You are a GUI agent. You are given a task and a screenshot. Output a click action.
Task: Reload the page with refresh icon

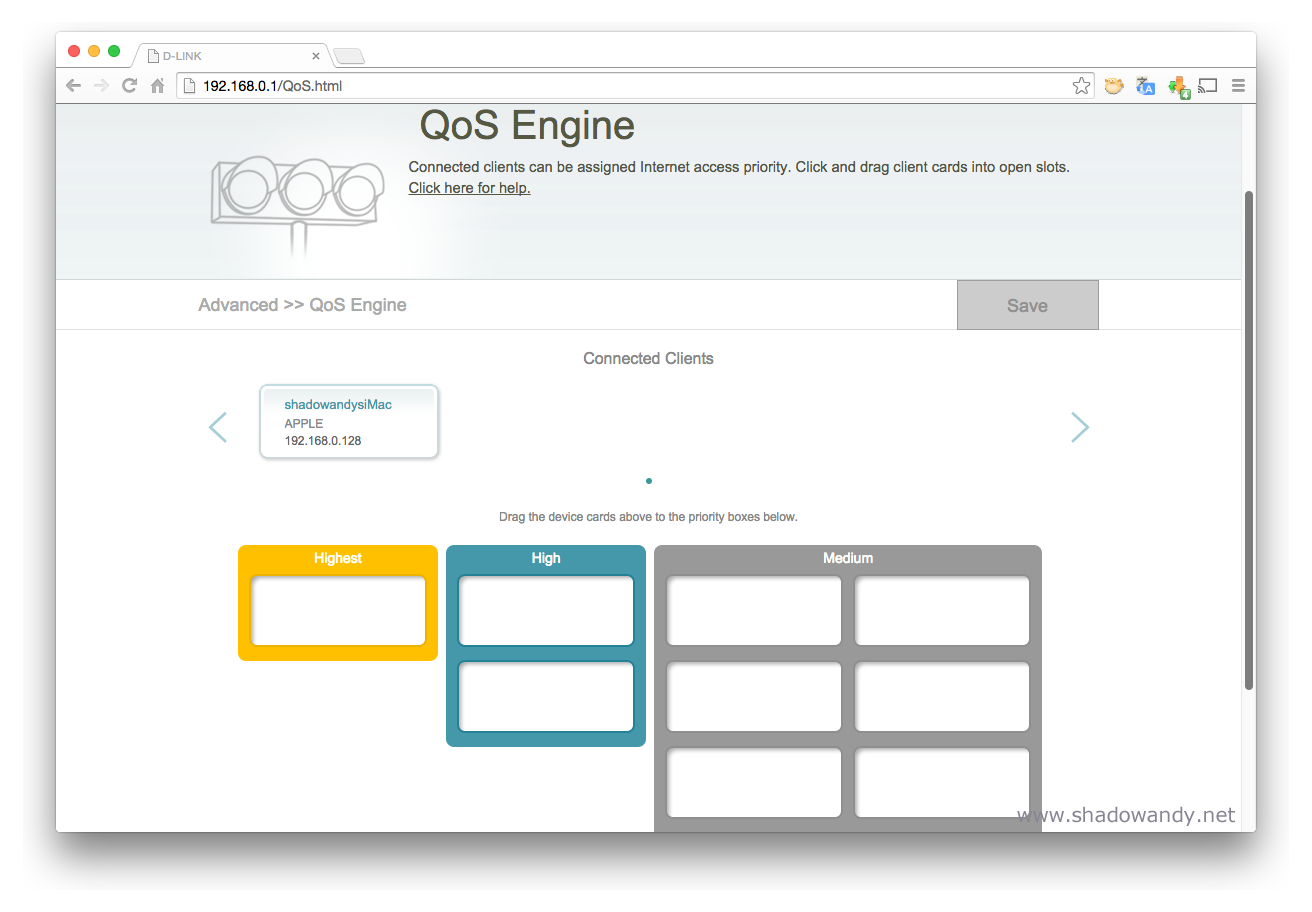pos(129,86)
